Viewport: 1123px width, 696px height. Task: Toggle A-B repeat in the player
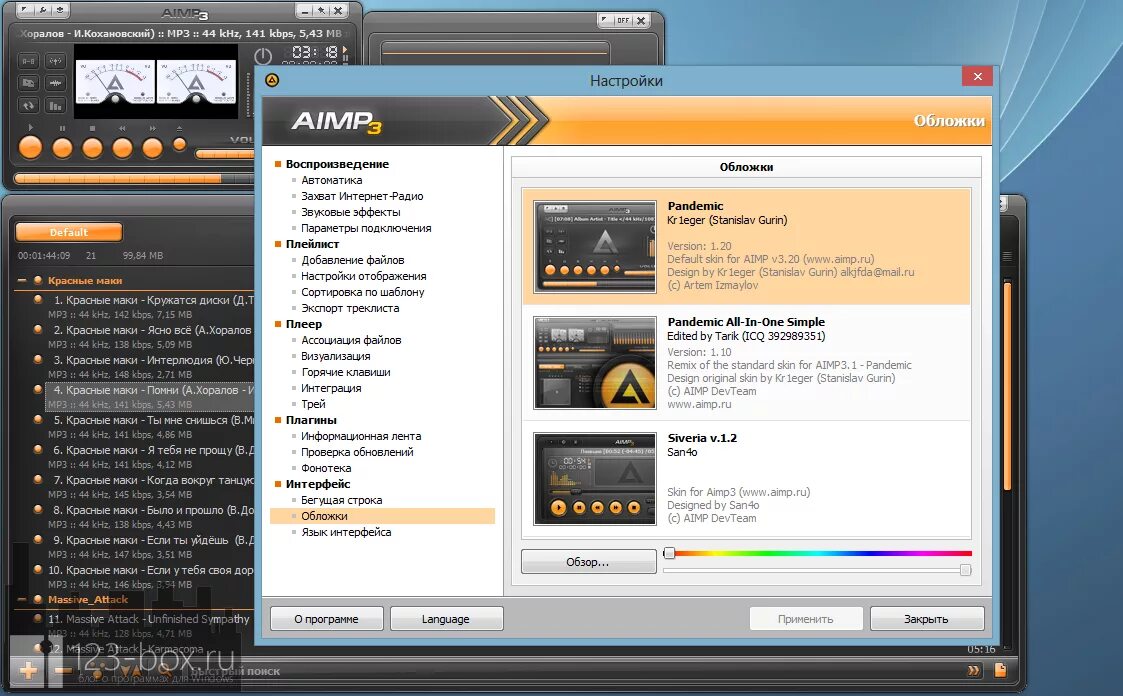pos(29,62)
